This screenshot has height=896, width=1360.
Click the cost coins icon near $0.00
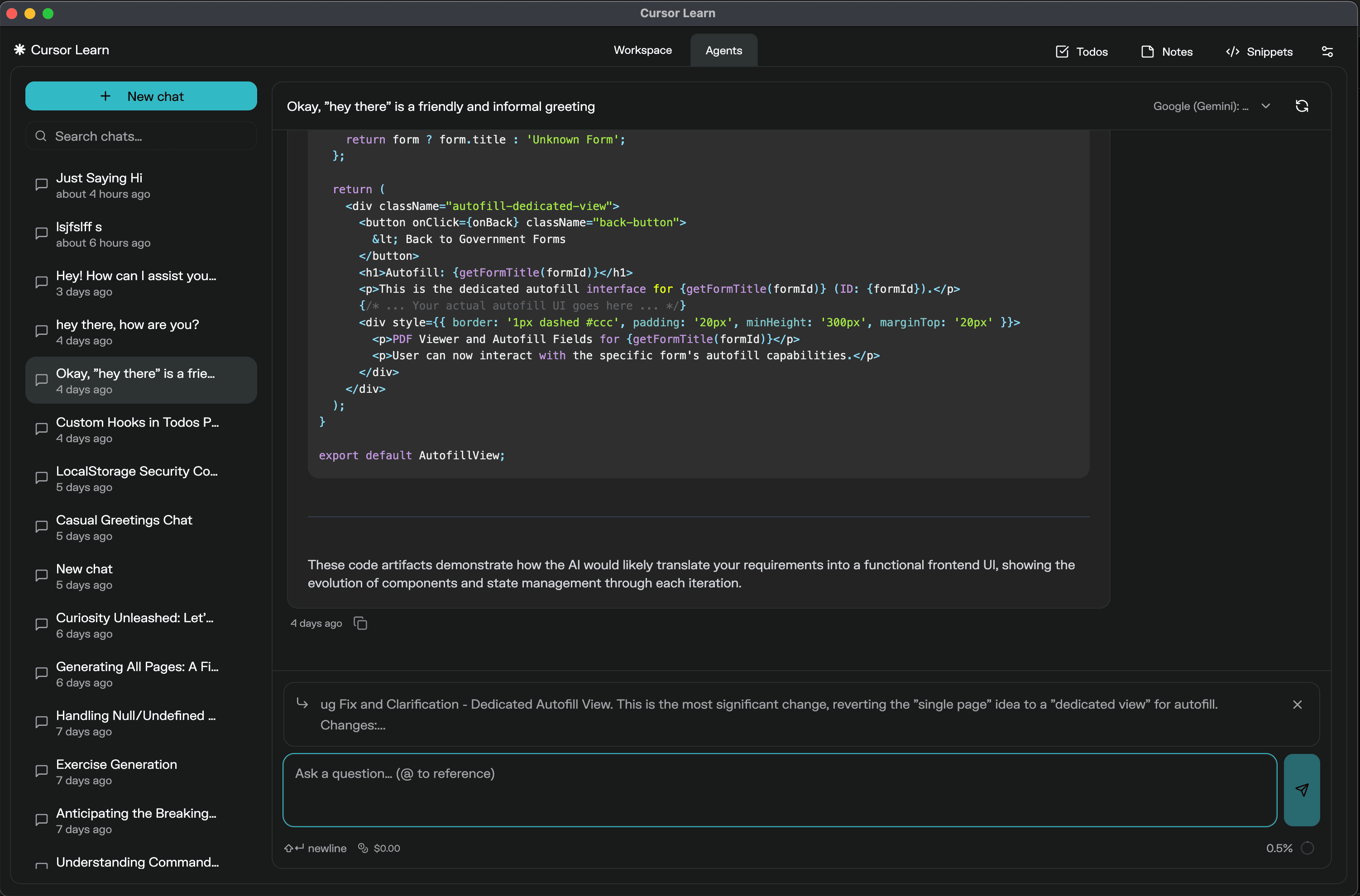tap(363, 848)
